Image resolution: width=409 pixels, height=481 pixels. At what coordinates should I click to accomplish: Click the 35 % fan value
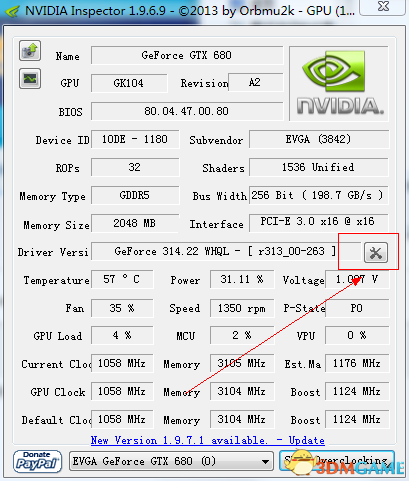122,308
